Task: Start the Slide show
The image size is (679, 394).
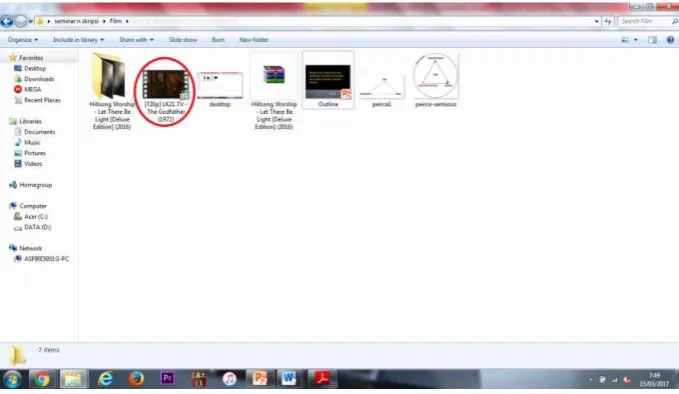Action: (182, 39)
